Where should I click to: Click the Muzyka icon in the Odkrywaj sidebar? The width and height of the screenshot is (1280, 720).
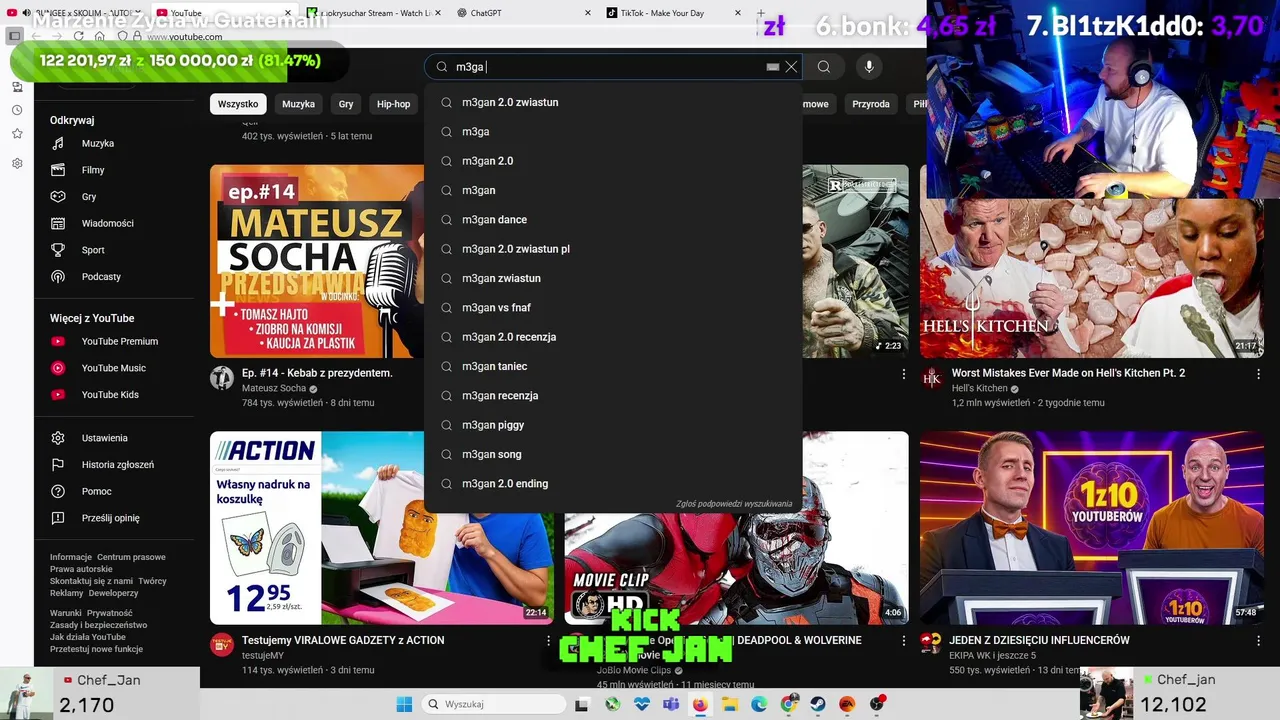tap(58, 143)
